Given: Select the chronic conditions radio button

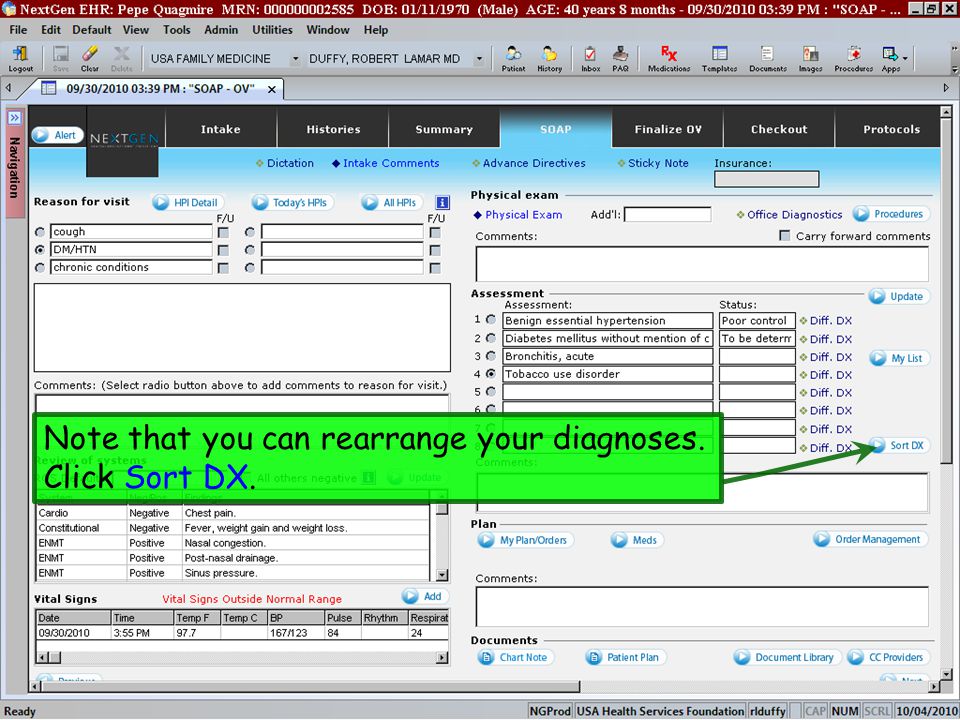Looking at the screenshot, I should click(x=40, y=268).
